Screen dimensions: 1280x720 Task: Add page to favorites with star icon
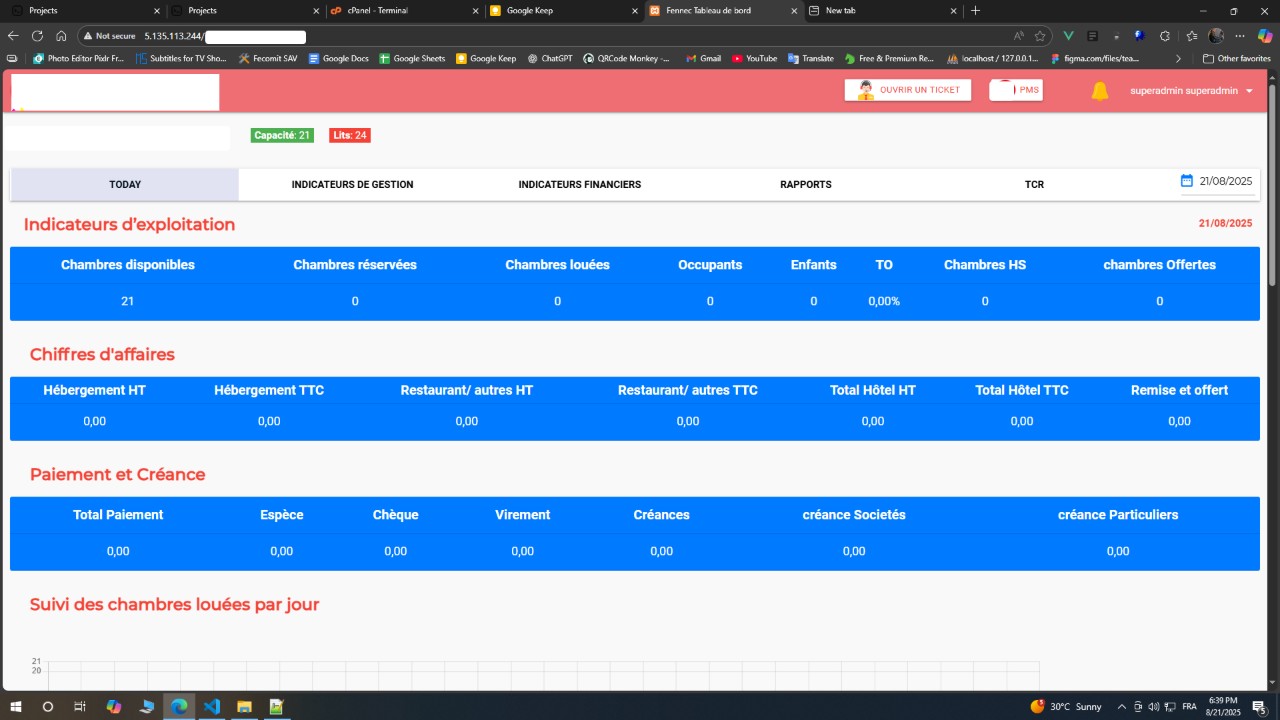coord(1040,35)
